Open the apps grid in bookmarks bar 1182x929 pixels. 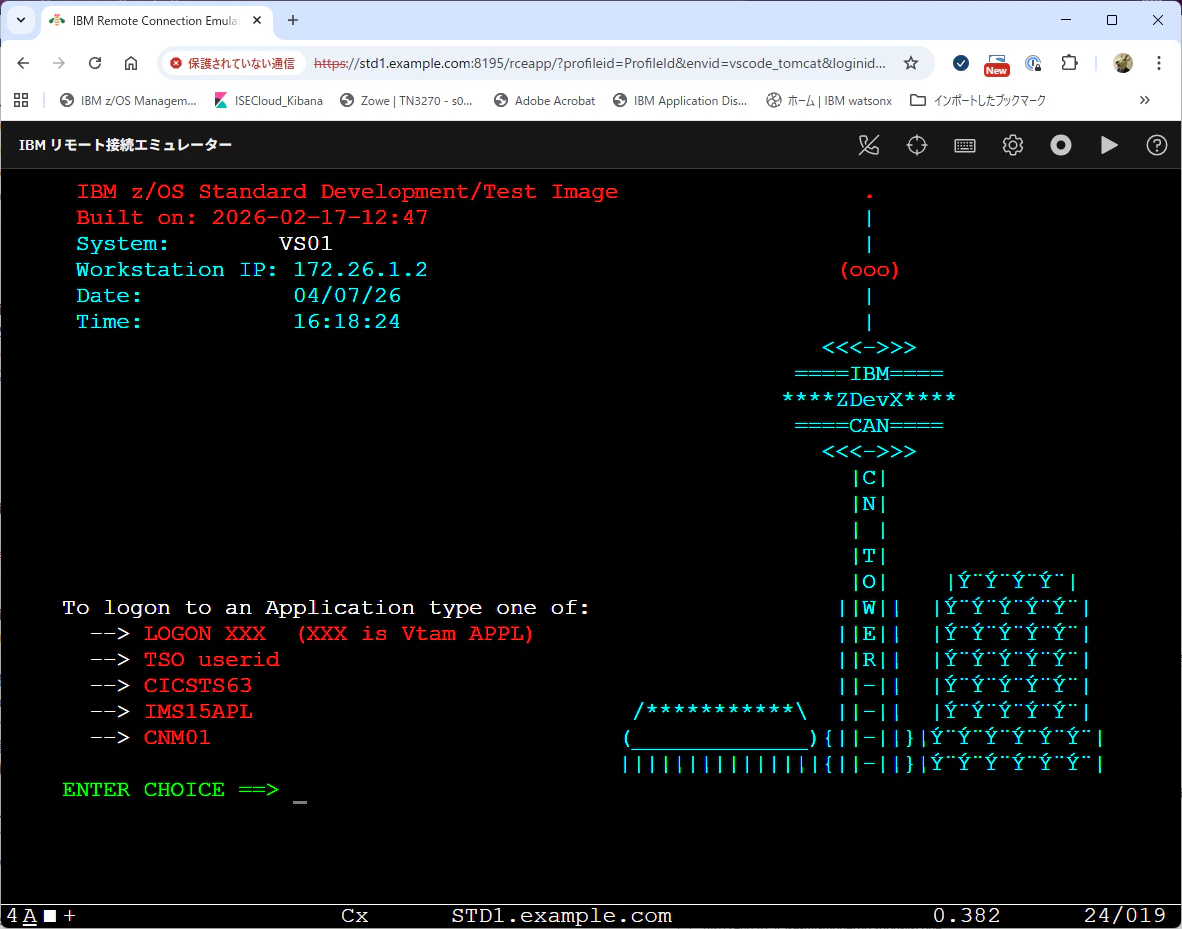pos(21,100)
